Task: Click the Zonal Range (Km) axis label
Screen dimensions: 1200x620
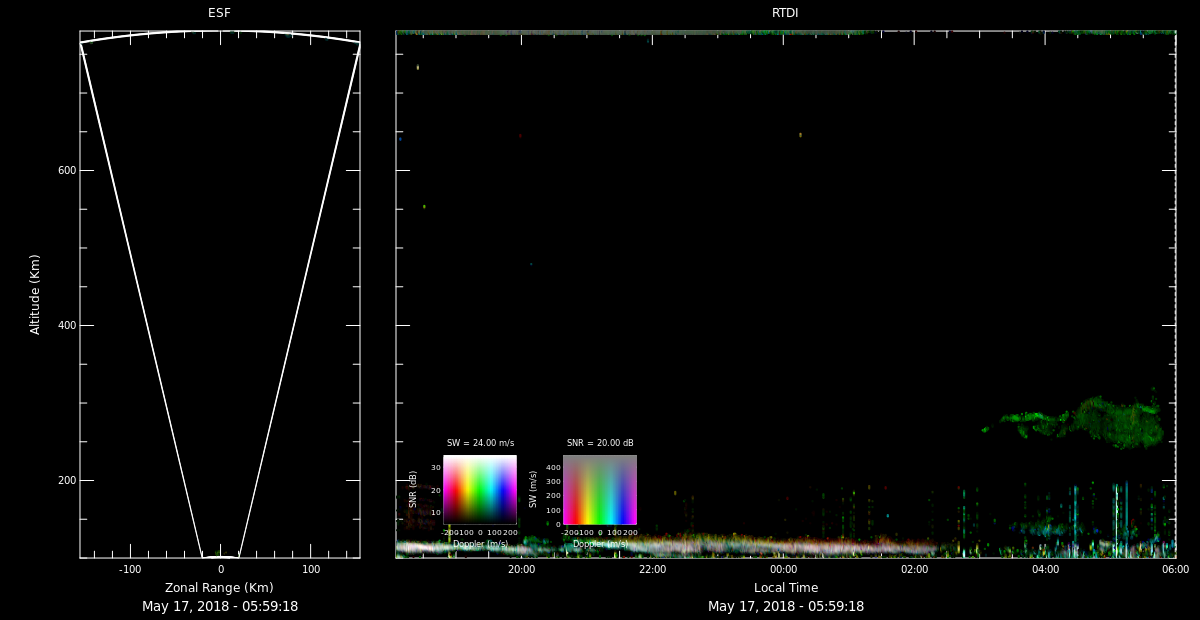Action: [219, 588]
